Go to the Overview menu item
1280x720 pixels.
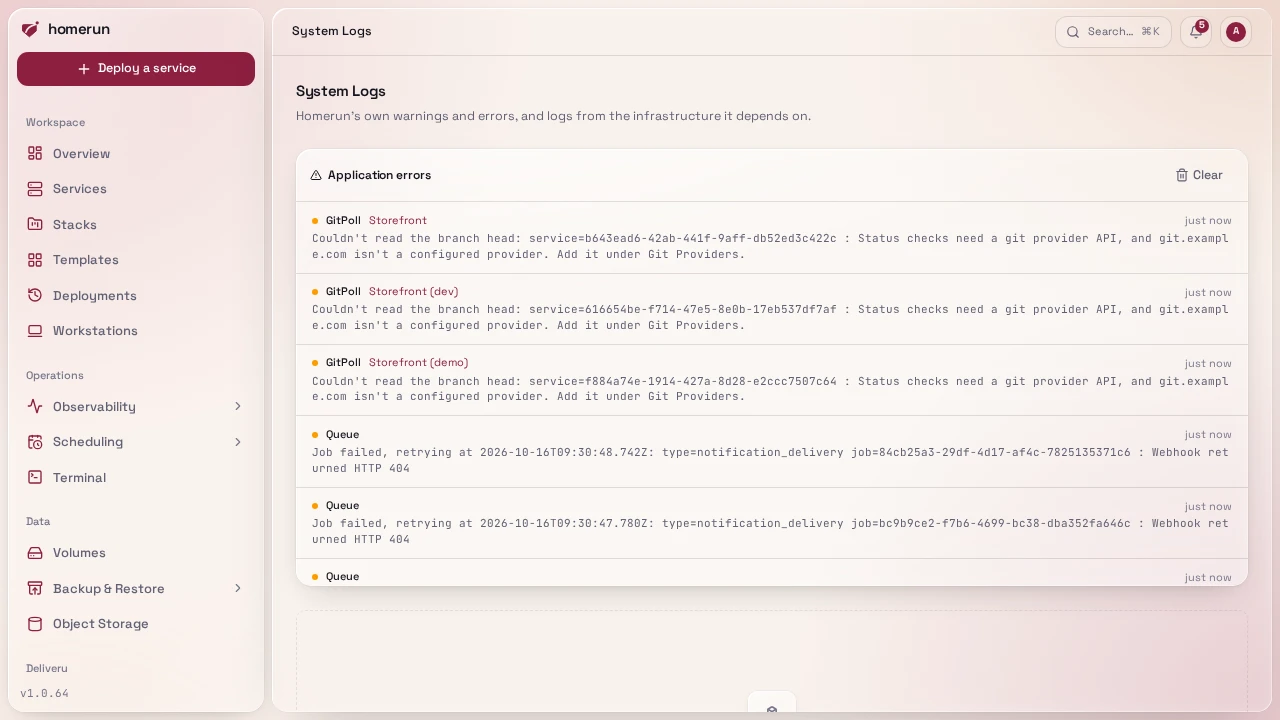pos(136,153)
